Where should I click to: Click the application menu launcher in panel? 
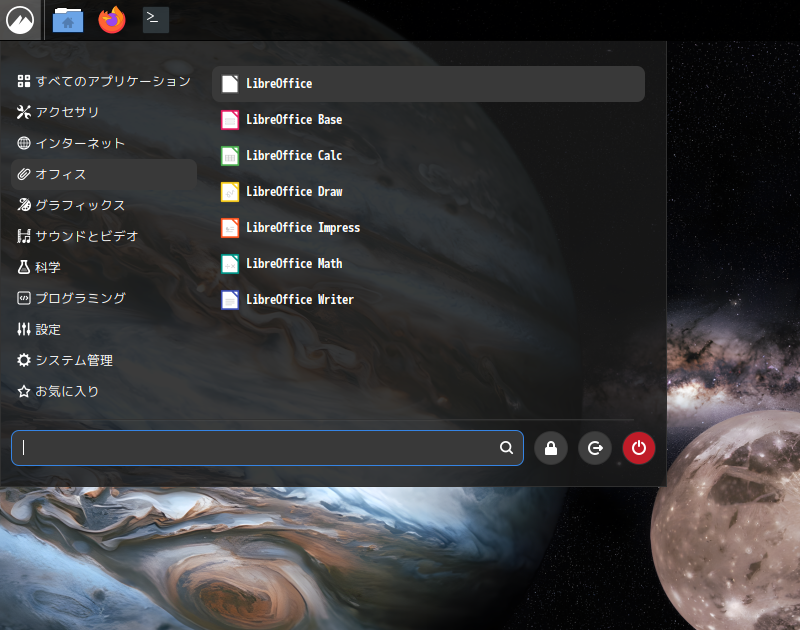point(20,20)
